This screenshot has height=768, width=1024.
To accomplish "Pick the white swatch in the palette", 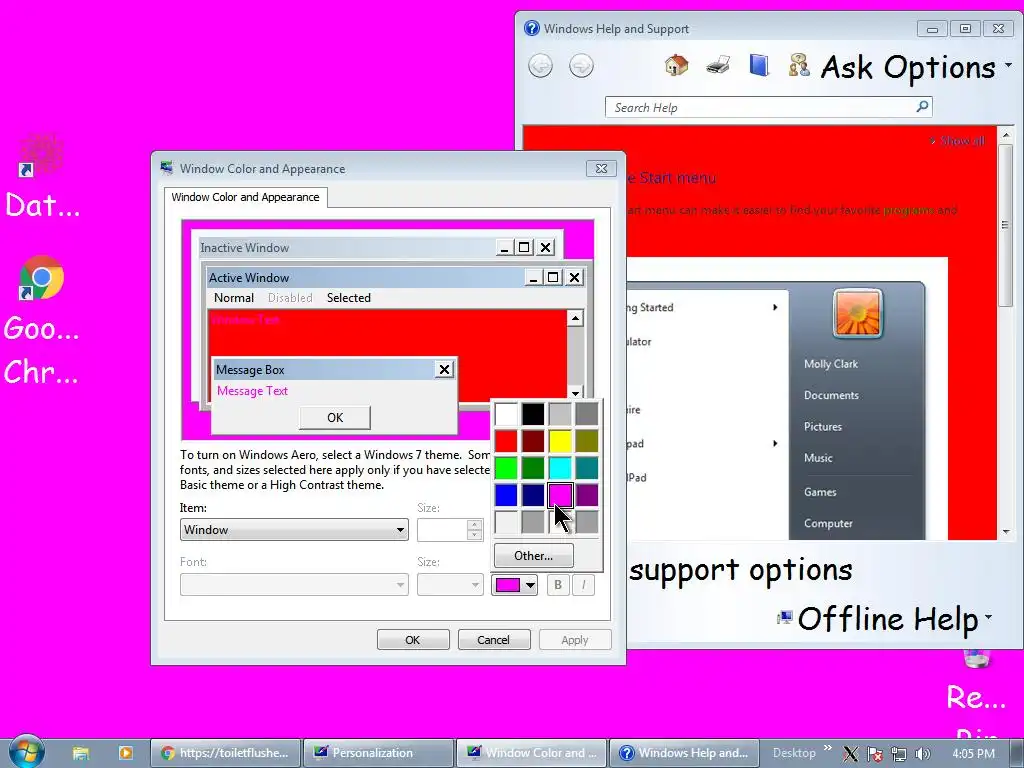I will (x=505, y=414).
